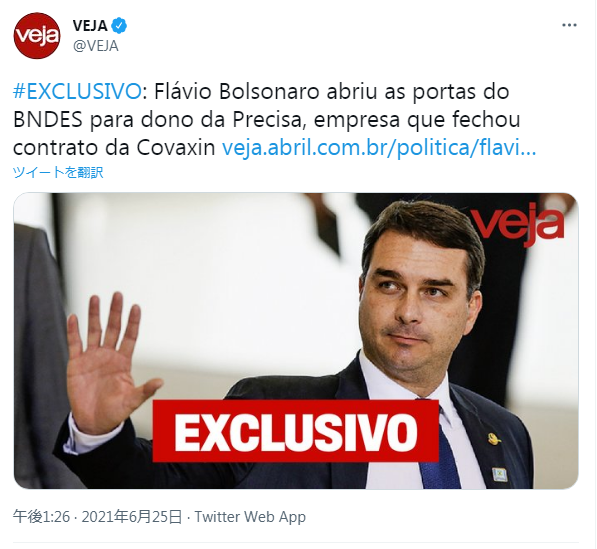Click the small flag lapel pin
The image size is (597, 549).
(x=499, y=473)
